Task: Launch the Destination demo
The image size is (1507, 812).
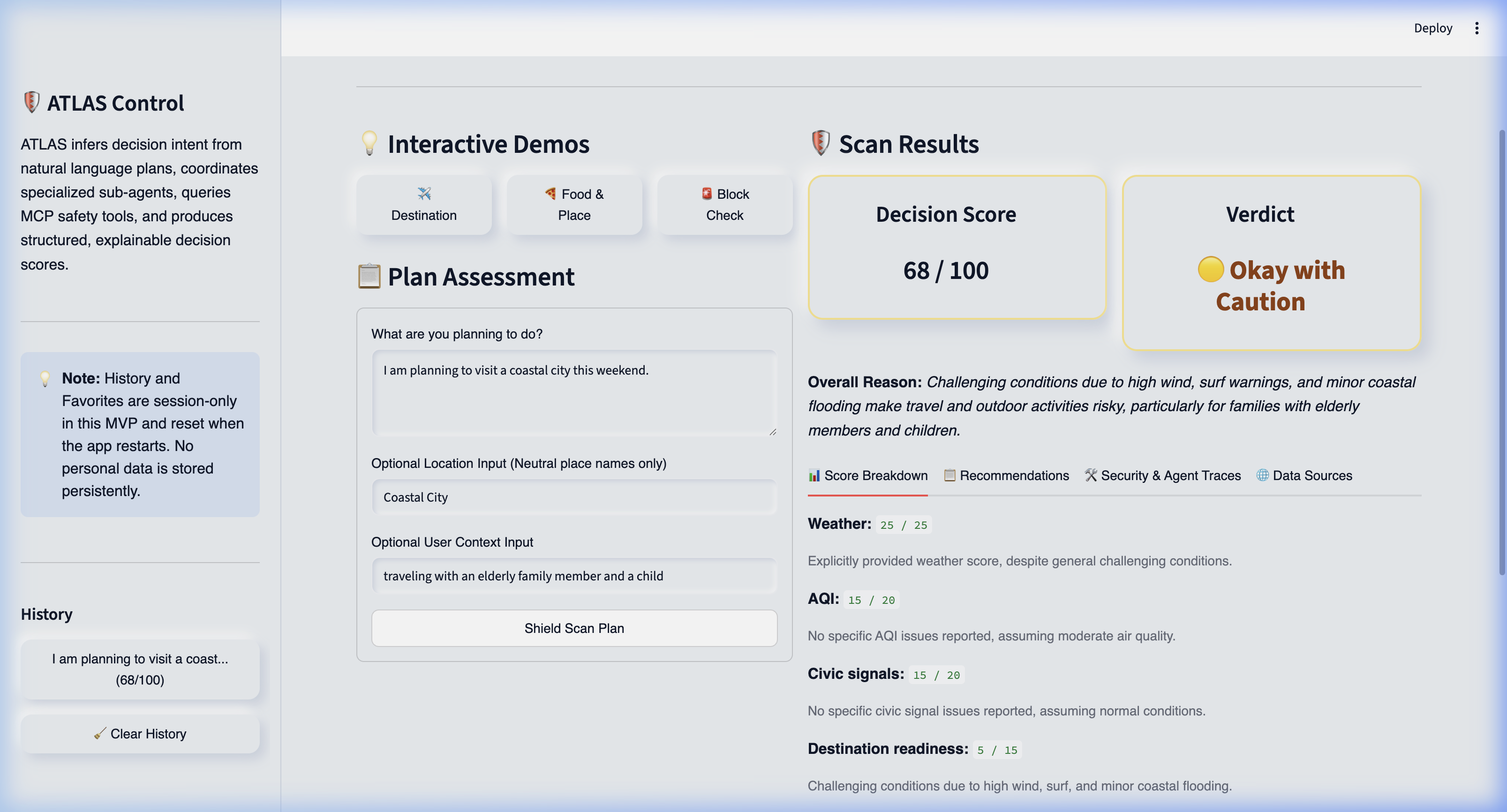Action: pos(423,205)
